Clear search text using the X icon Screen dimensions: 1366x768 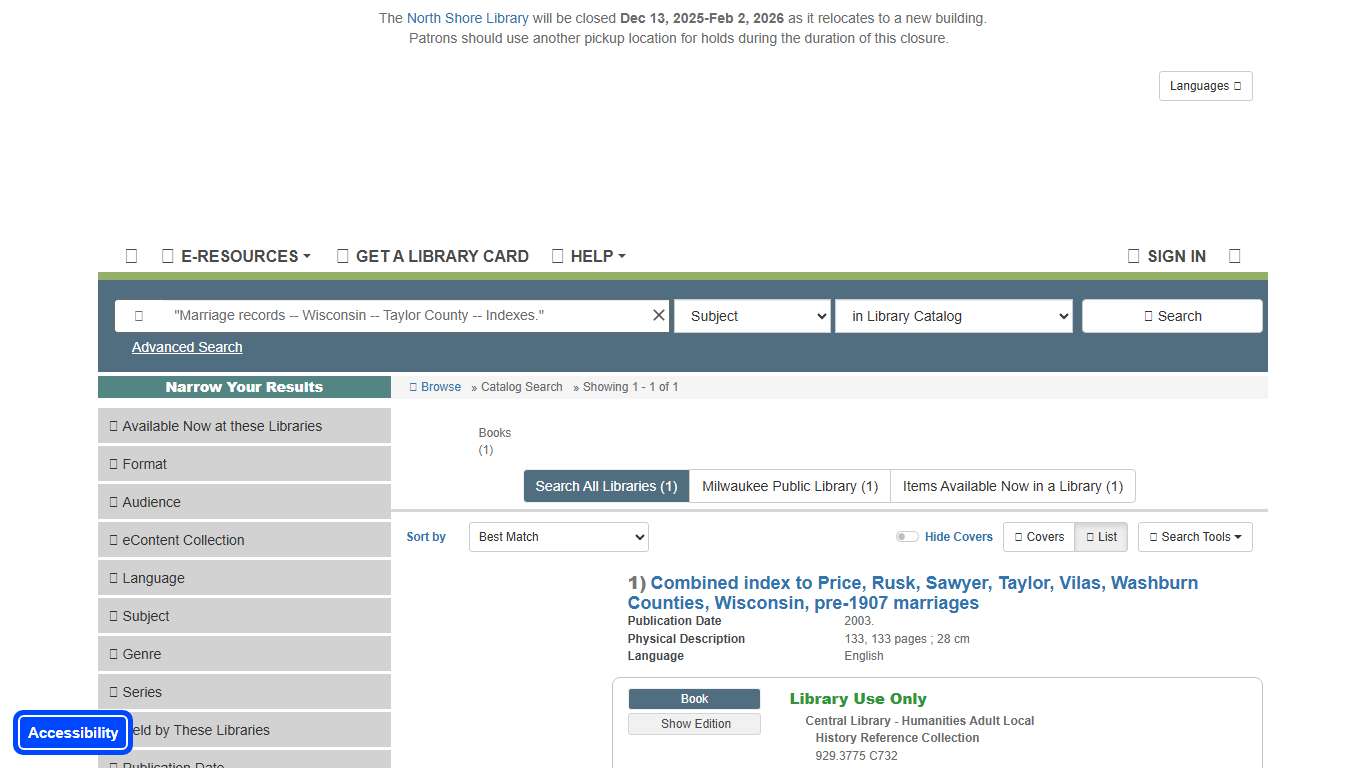[x=658, y=315]
